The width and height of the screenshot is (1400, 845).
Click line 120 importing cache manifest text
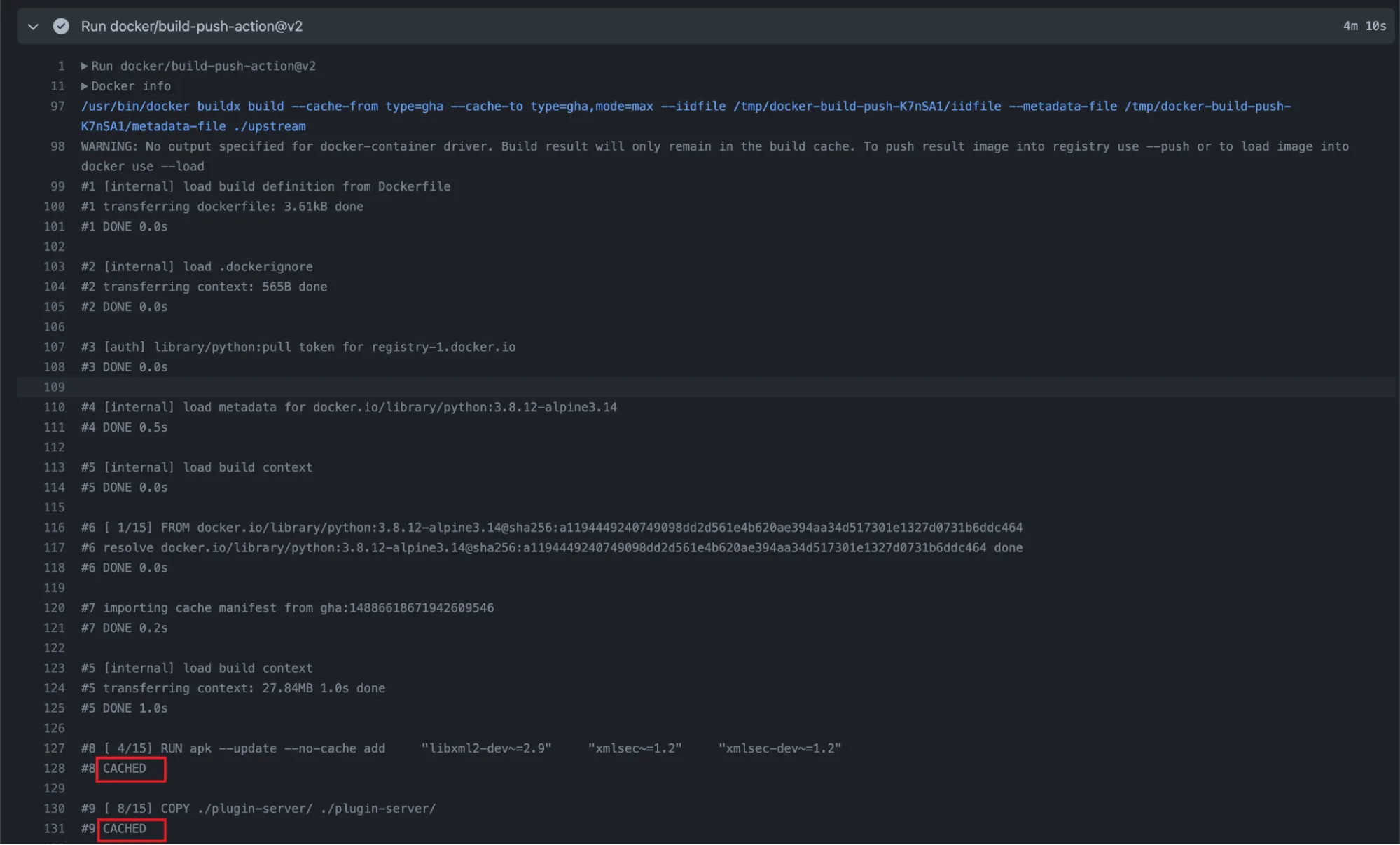click(x=287, y=607)
